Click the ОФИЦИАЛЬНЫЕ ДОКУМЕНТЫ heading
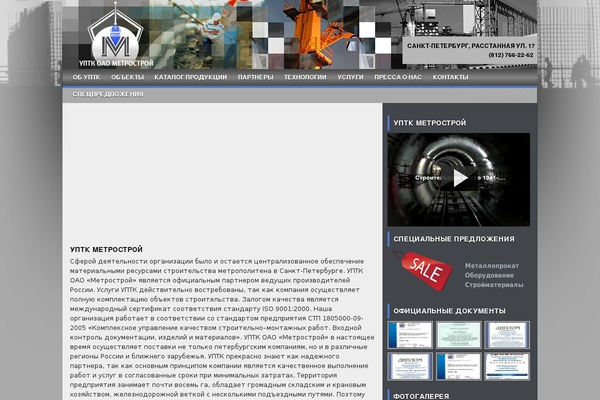Screen dimensions: 600x400 tap(449, 311)
